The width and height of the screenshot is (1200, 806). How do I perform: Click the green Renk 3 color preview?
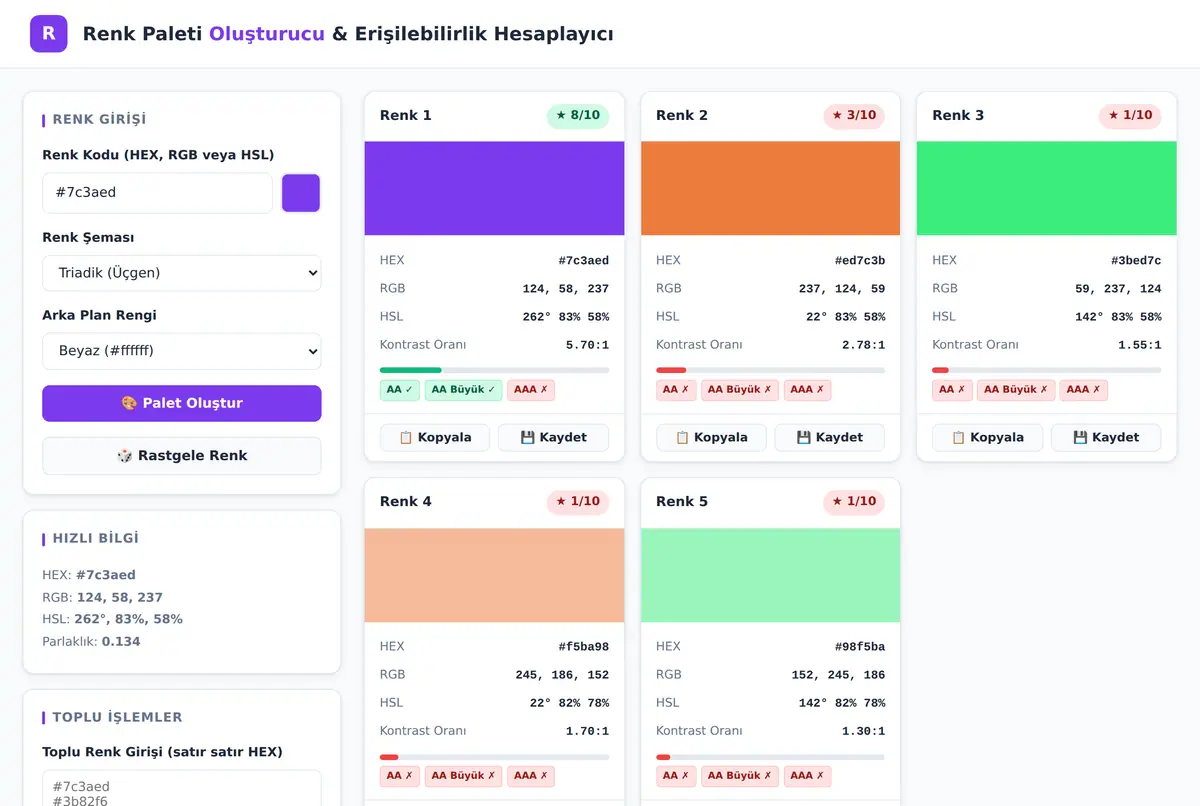[1047, 188]
